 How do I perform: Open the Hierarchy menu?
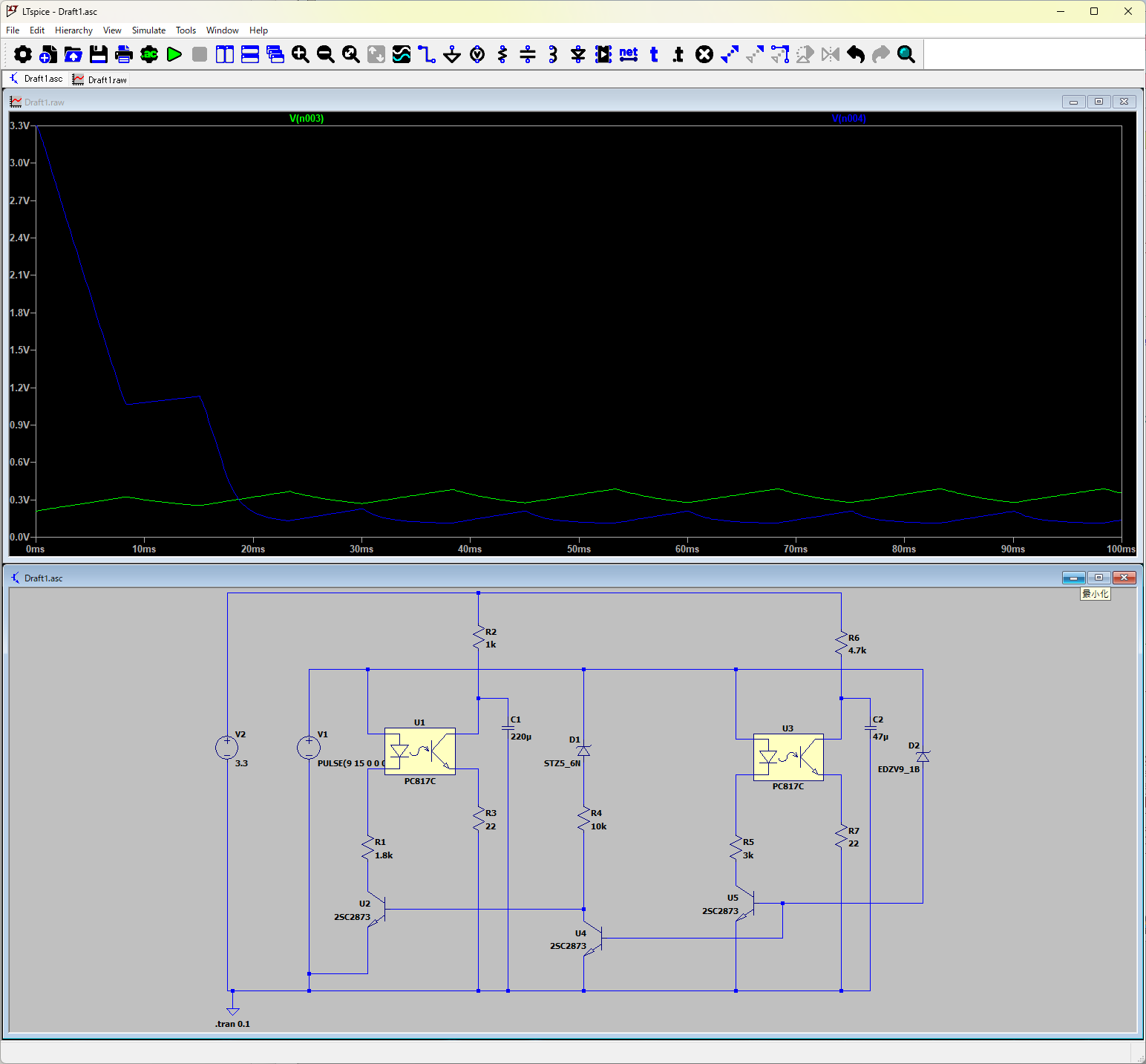(x=73, y=30)
